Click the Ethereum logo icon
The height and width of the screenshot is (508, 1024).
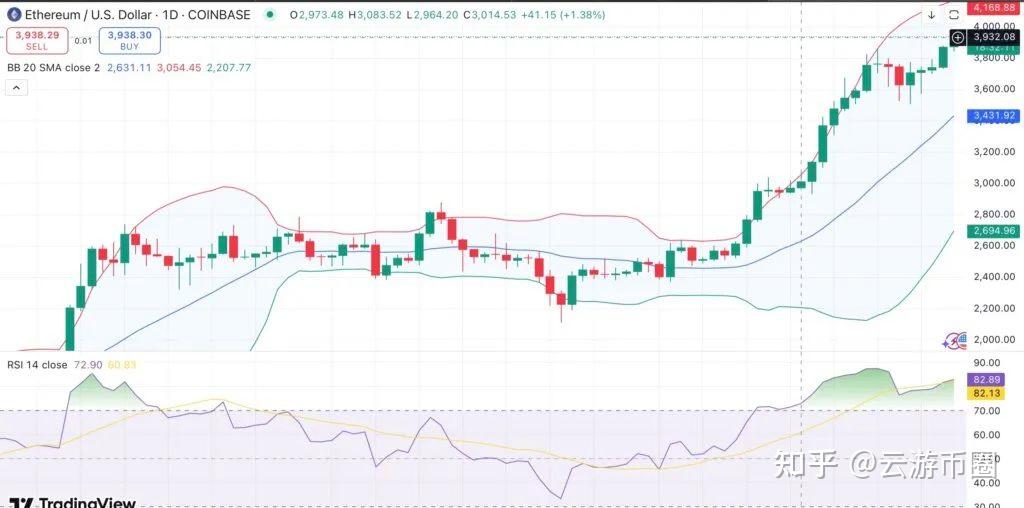tap(14, 14)
